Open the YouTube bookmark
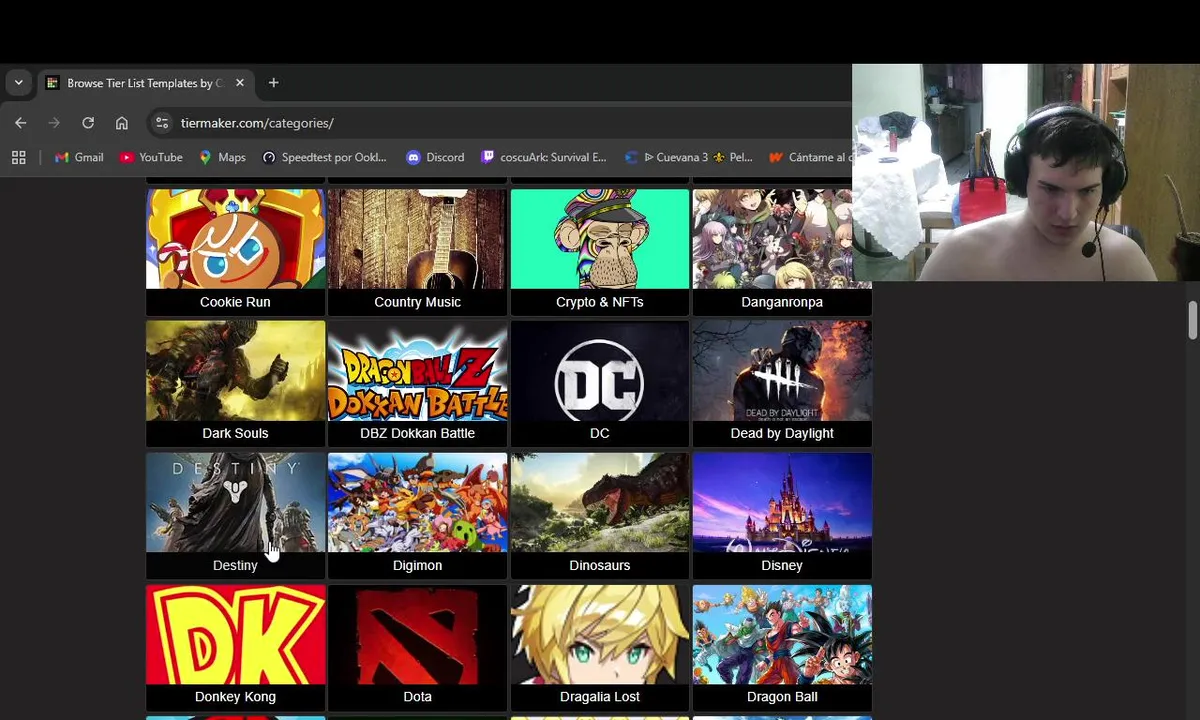The height and width of the screenshot is (720, 1200). pos(151,157)
